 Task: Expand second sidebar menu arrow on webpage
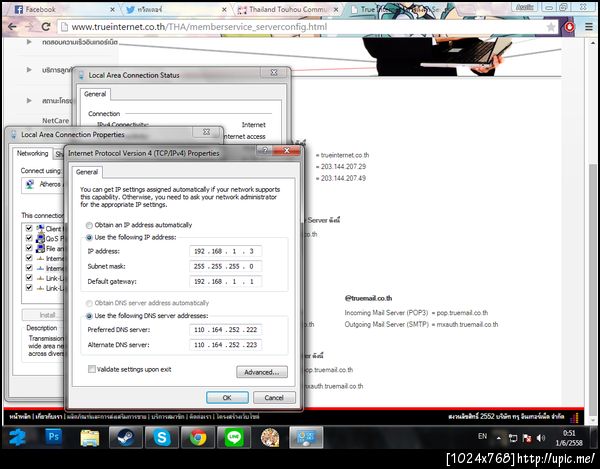[x=29, y=70]
